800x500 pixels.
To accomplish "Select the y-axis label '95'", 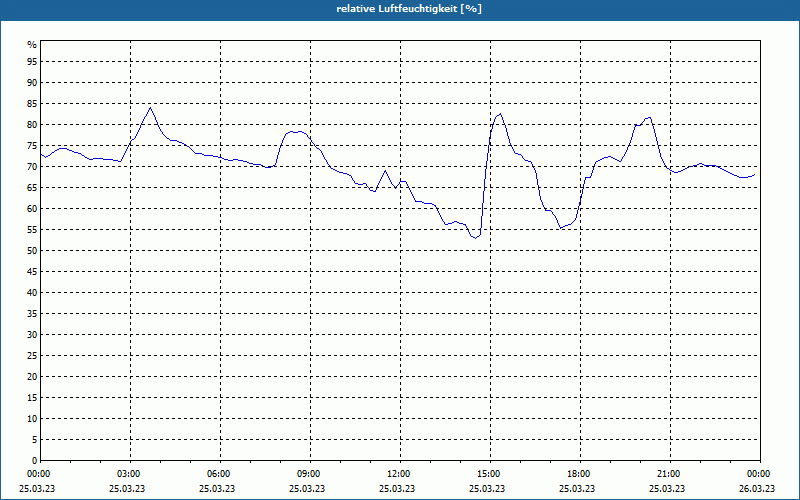I will pyautogui.click(x=32, y=62).
